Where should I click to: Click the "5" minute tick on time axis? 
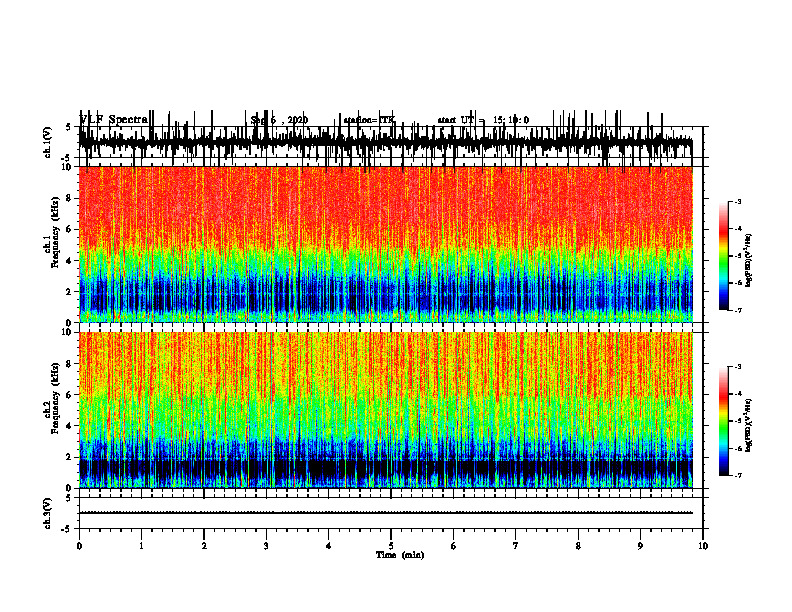(391, 546)
